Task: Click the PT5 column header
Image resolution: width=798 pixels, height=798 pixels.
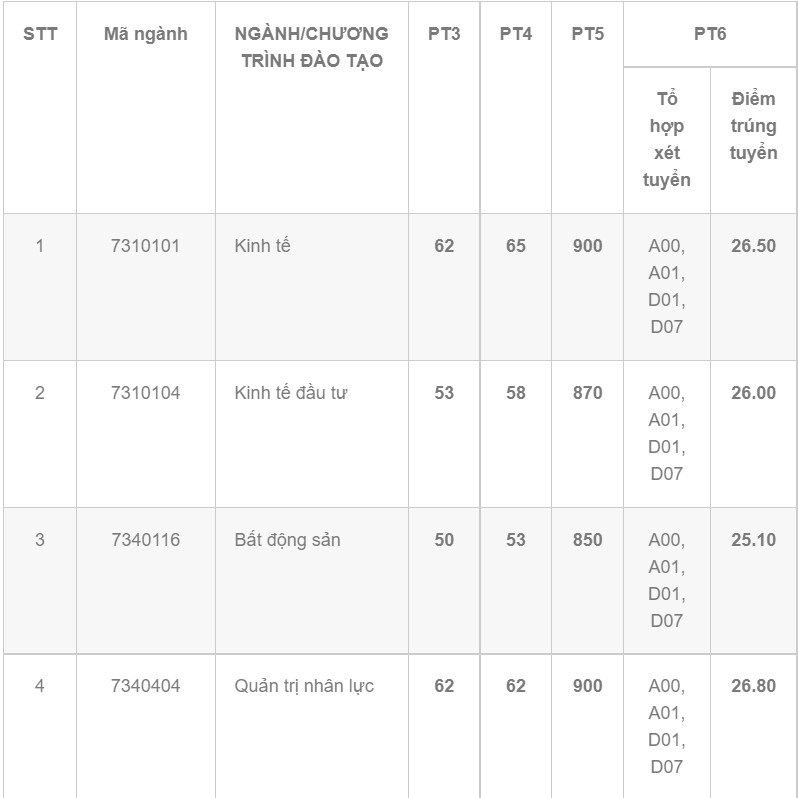Action: 588,34
